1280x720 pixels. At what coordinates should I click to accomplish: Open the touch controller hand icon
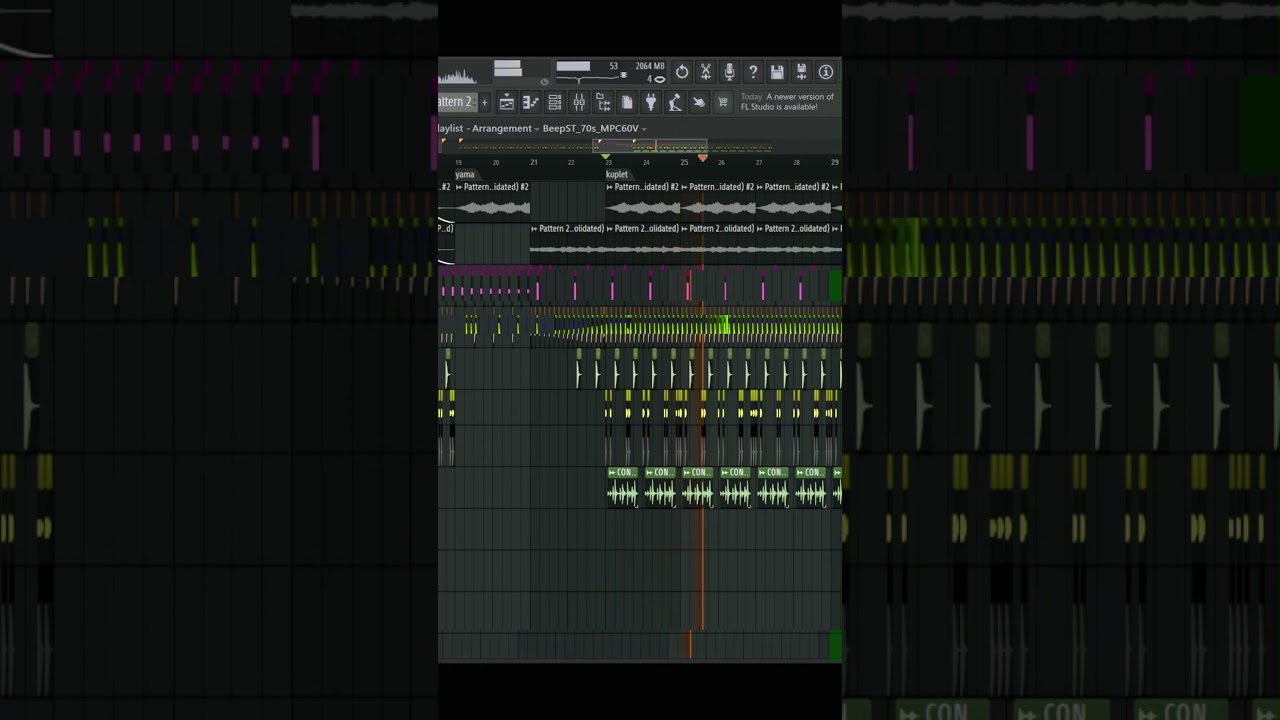point(699,102)
